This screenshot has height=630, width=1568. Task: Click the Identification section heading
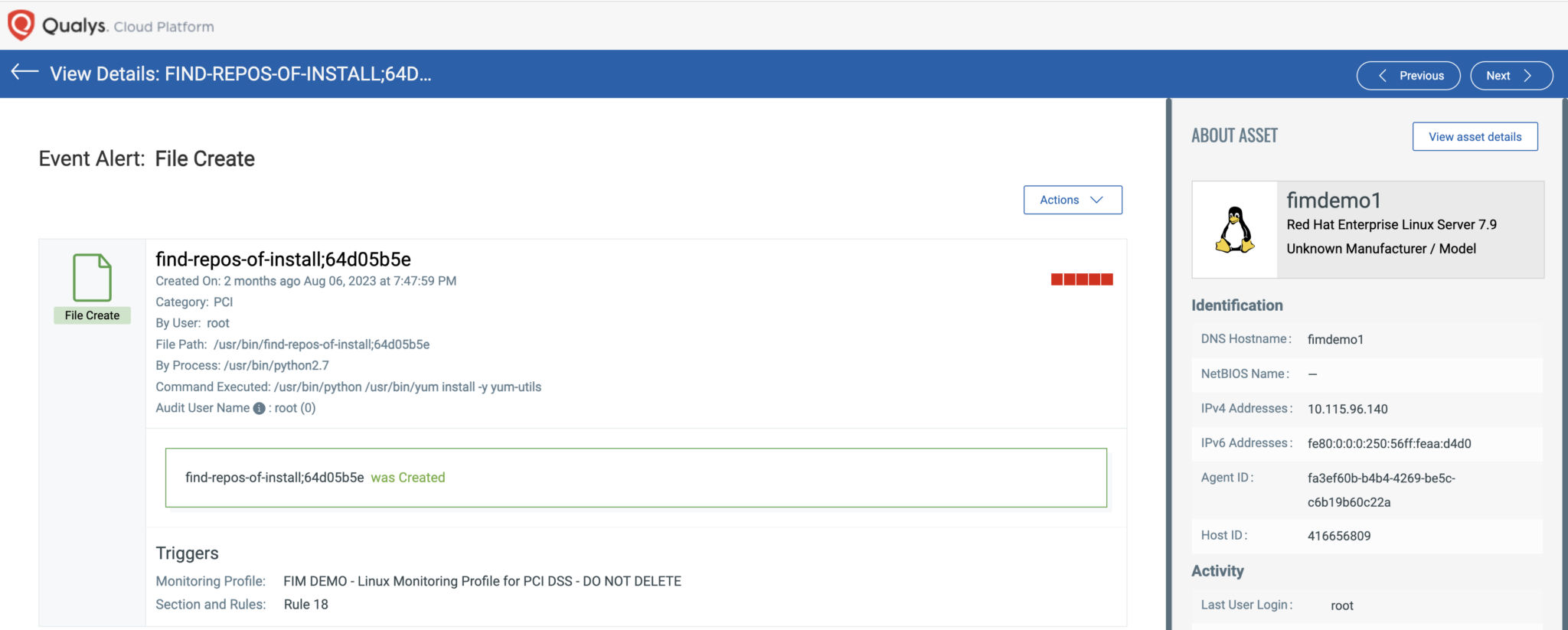click(x=1237, y=305)
